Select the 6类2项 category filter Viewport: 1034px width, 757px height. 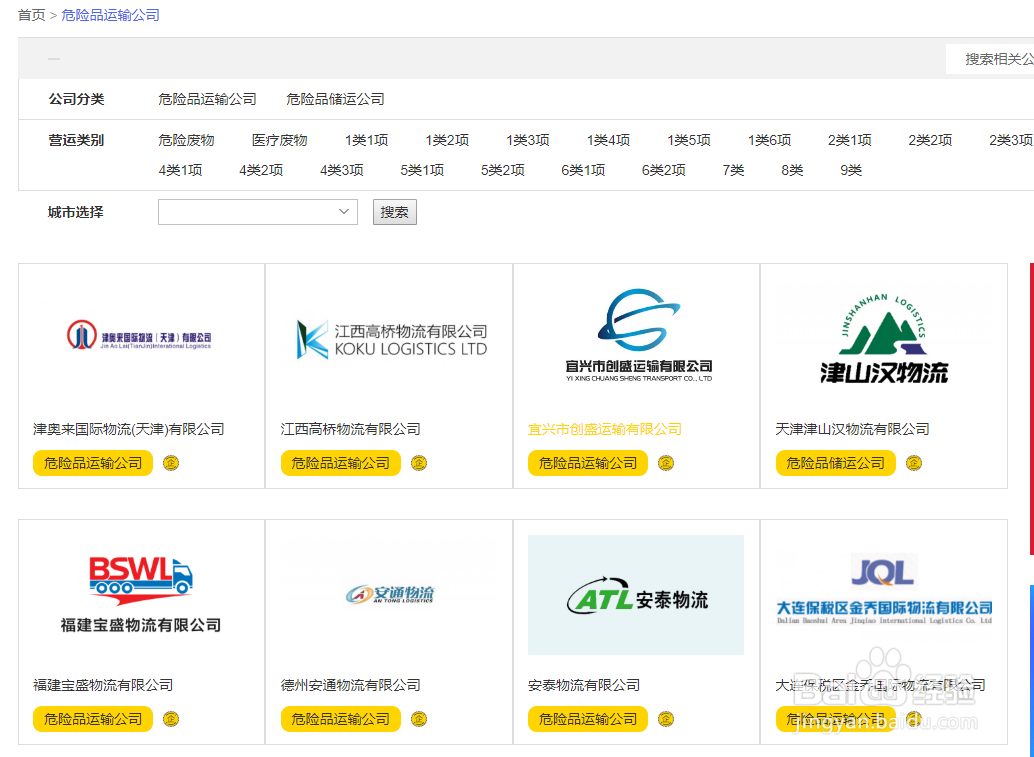coord(663,171)
